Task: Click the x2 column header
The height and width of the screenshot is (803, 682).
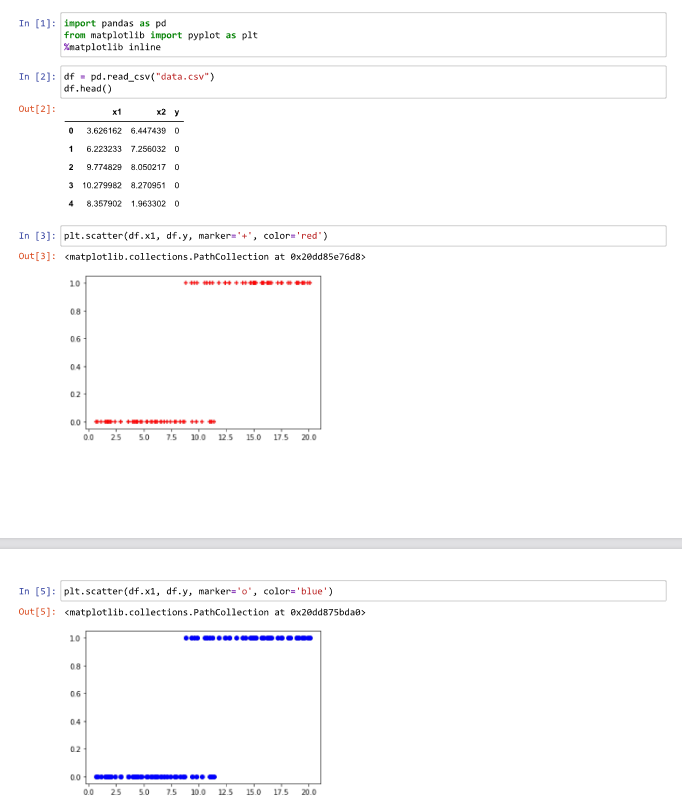Action: 161,112
